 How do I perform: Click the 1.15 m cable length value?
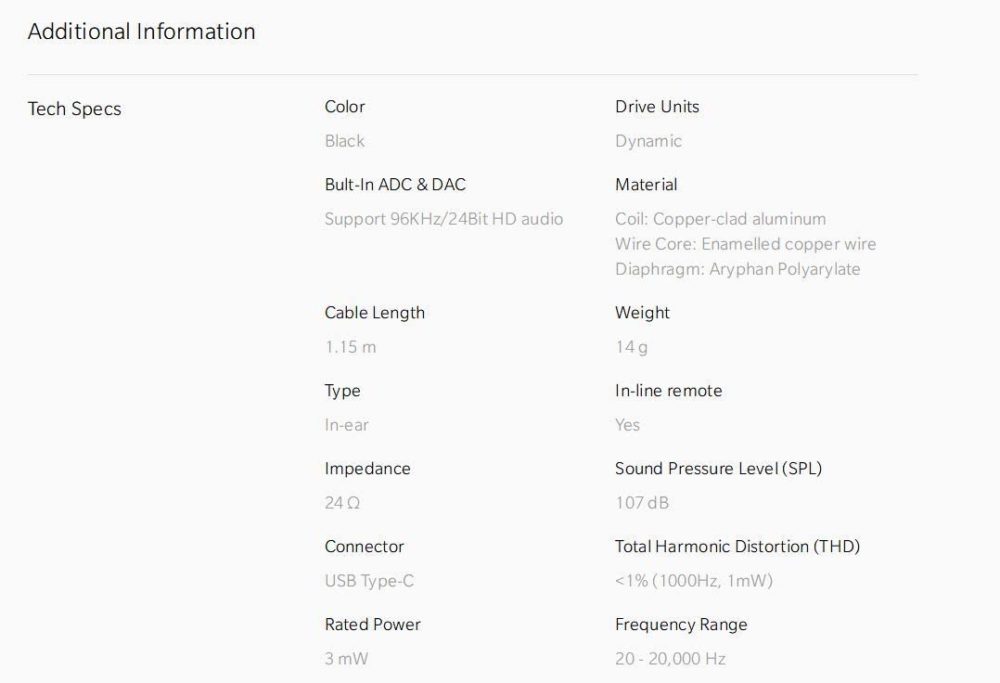[350, 347]
